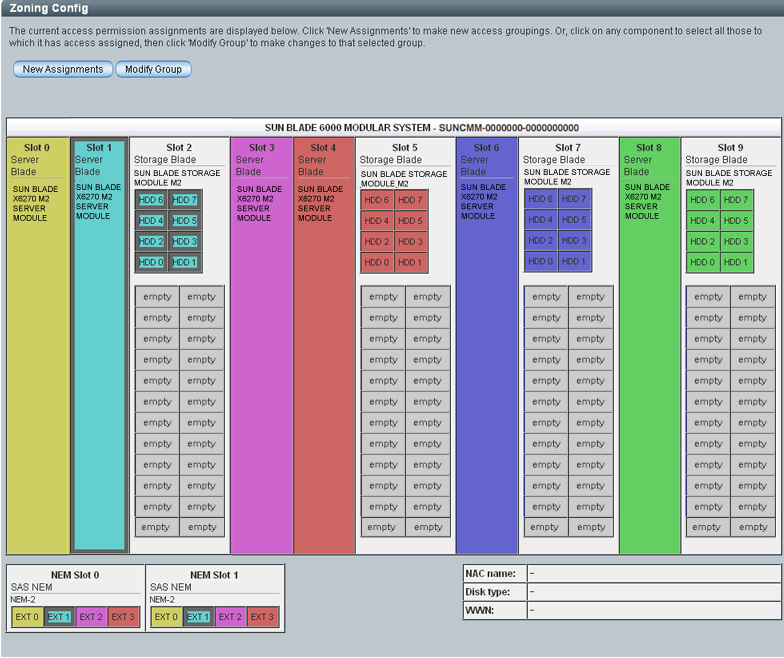Select EXT 1 port on NEM Slot 1
Viewport: 784px width, 658px height.
click(198, 617)
